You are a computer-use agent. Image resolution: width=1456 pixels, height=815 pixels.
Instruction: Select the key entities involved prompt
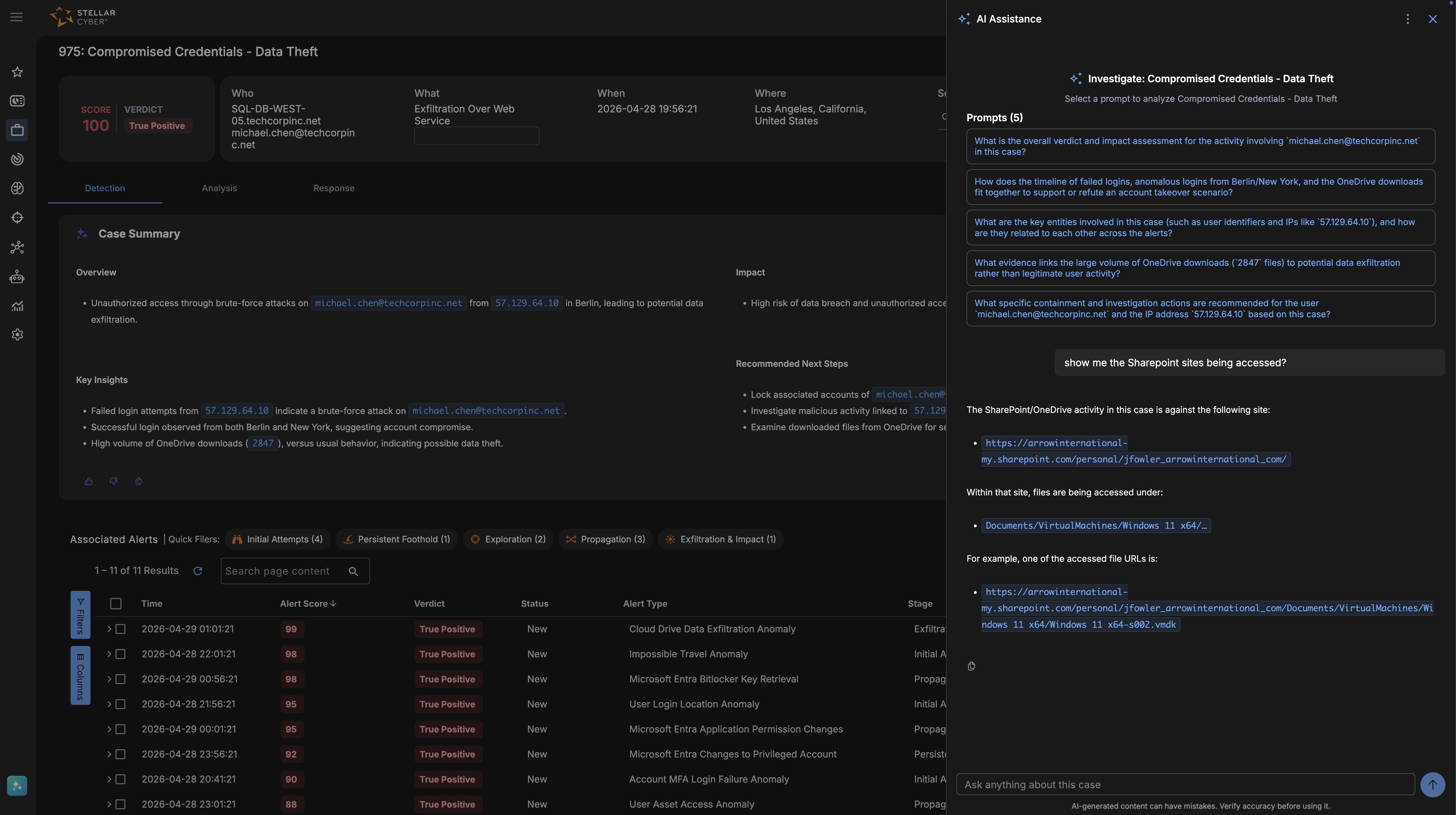pos(1200,228)
